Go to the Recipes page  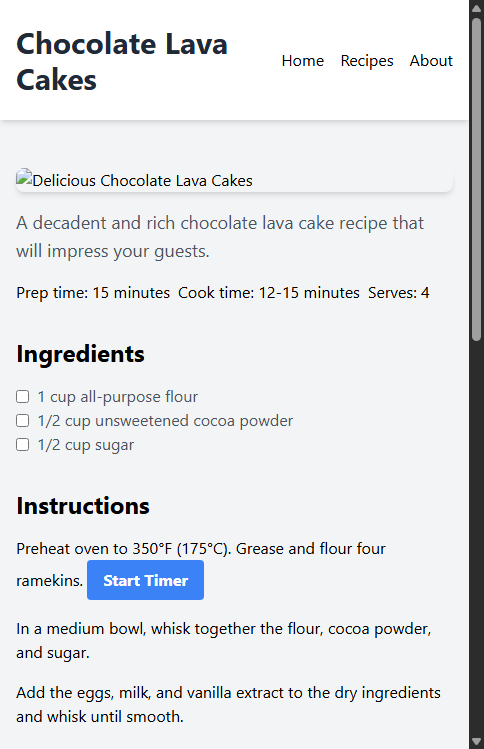pyautogui.click(x=366, y=61)
